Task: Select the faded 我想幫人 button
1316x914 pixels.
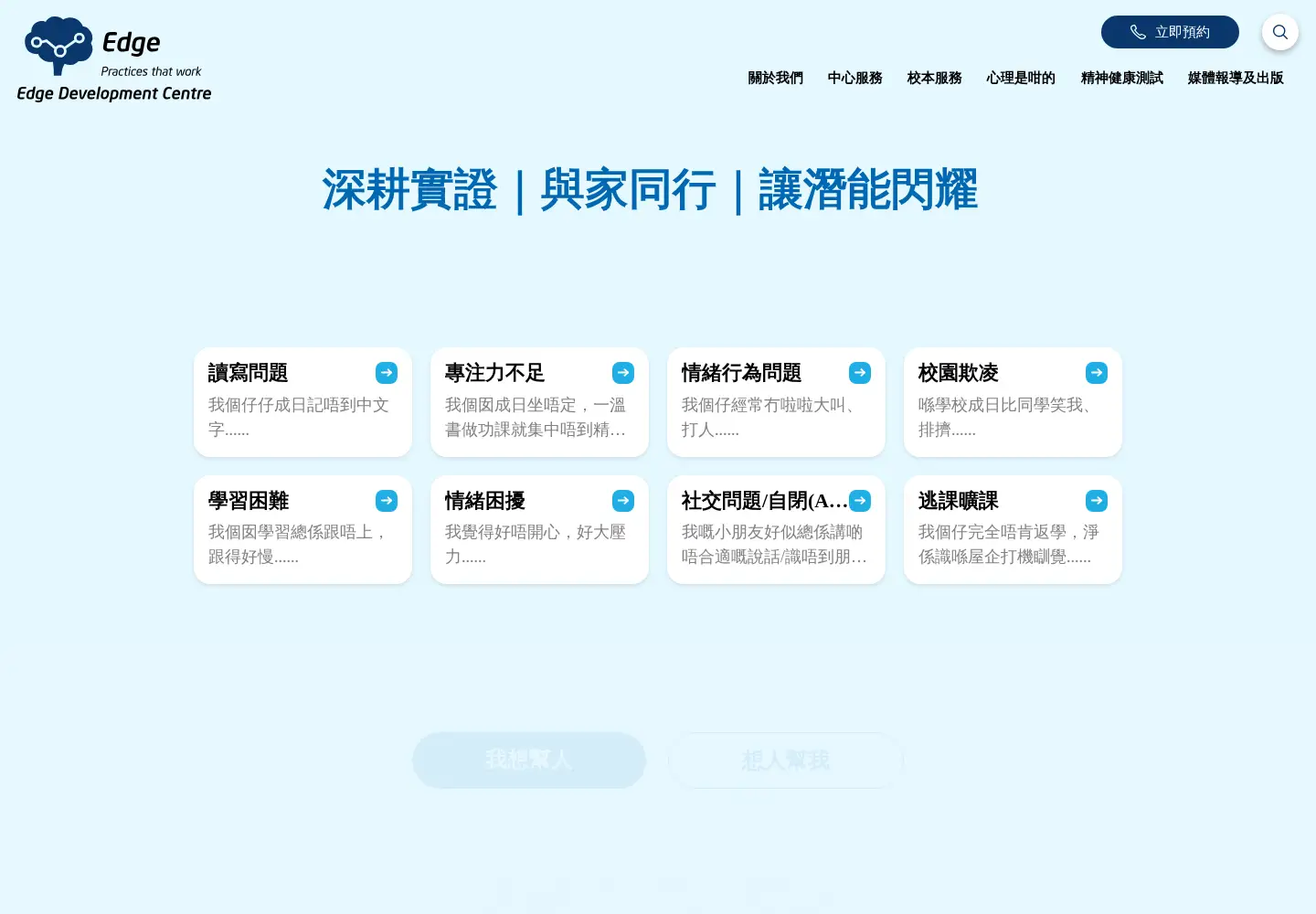Action: pos(529,760)
